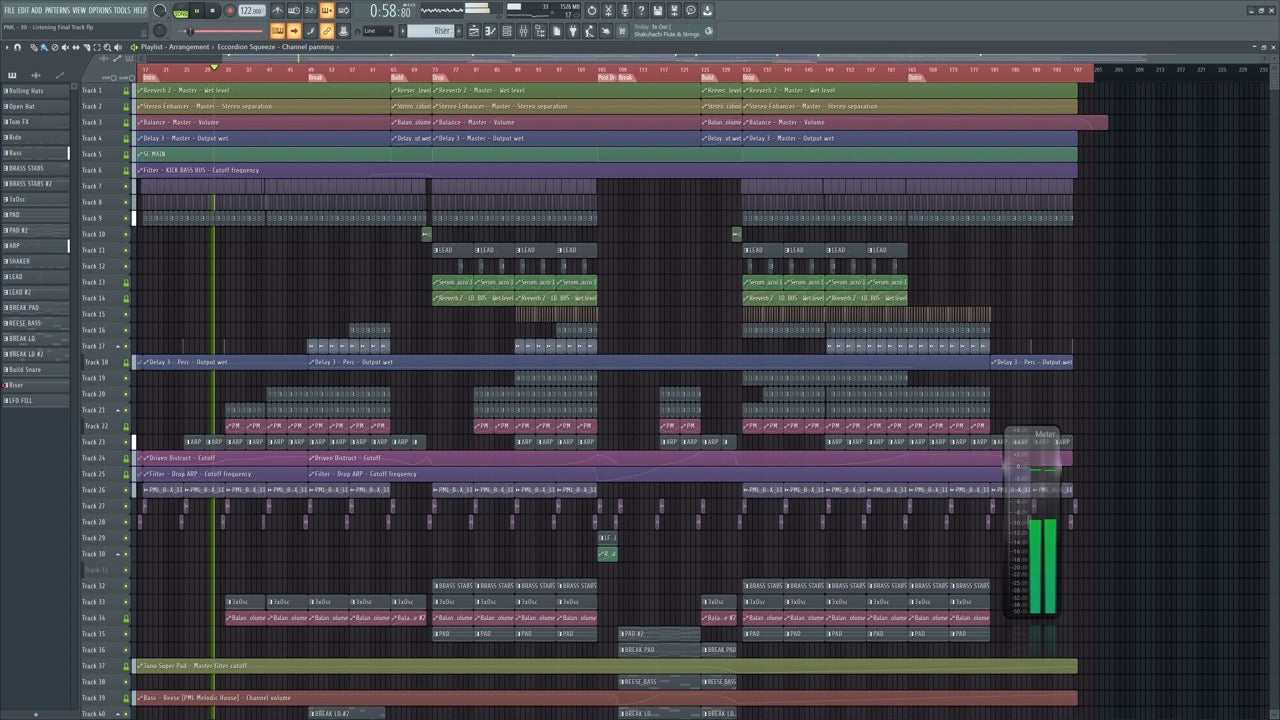Open the VIEW menu

coord(79,10)
